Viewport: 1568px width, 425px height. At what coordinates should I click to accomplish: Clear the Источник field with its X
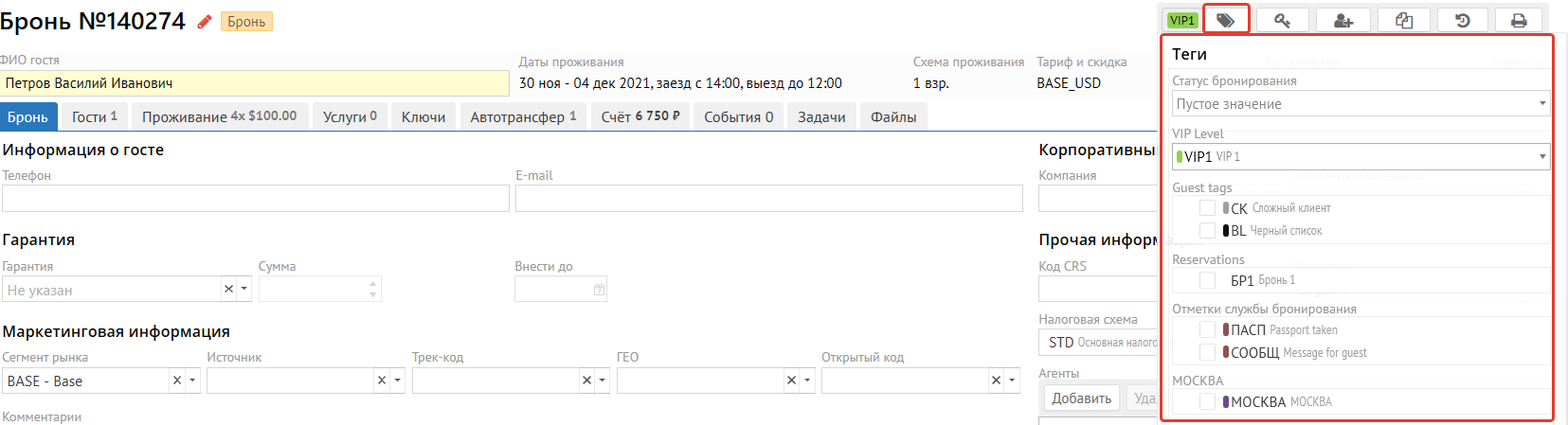(382, 381)
